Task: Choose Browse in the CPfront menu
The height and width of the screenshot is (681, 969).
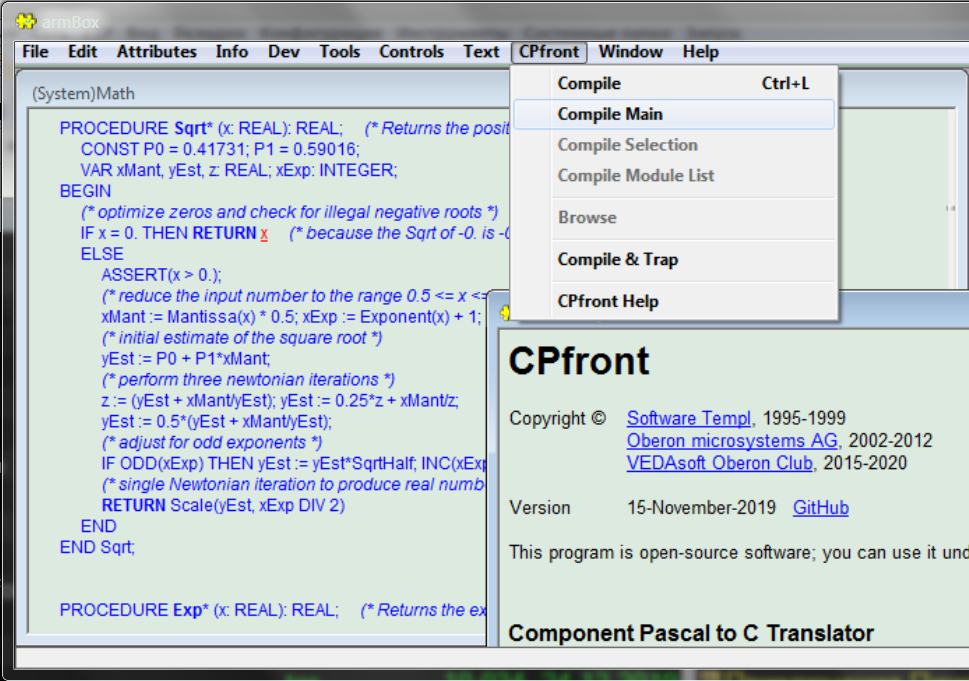Action: pos(674,218)
